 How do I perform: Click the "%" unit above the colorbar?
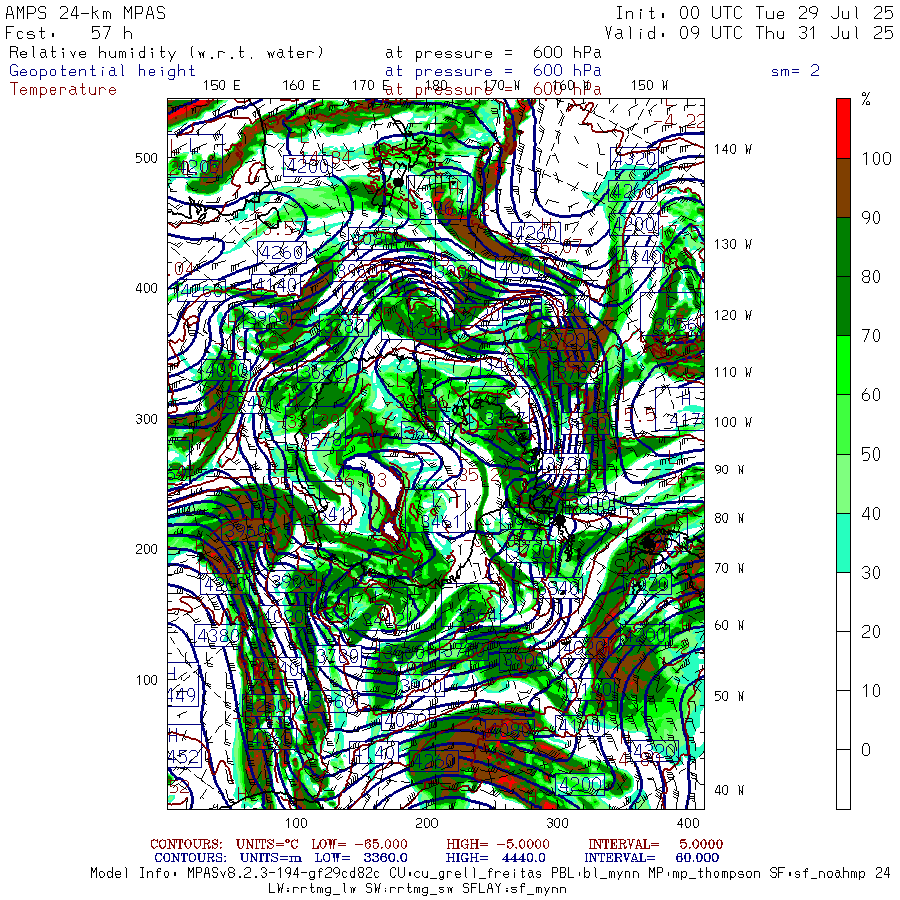point(866,99)
